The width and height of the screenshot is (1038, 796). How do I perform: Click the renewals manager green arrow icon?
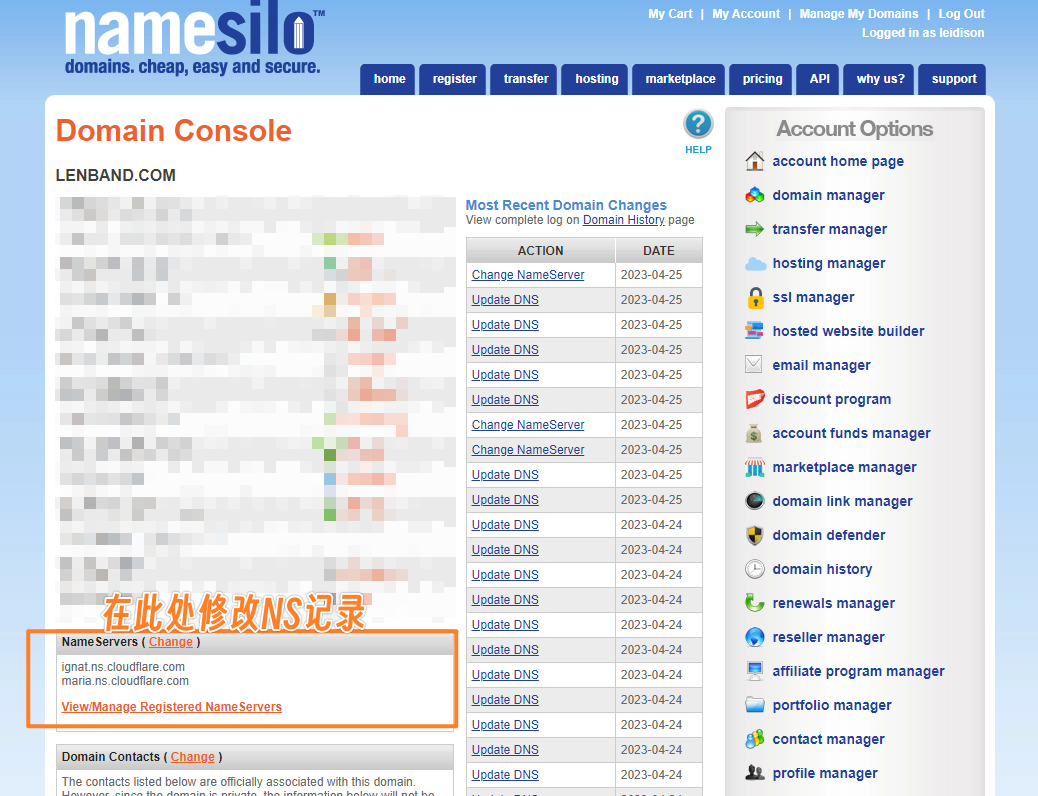755,603
